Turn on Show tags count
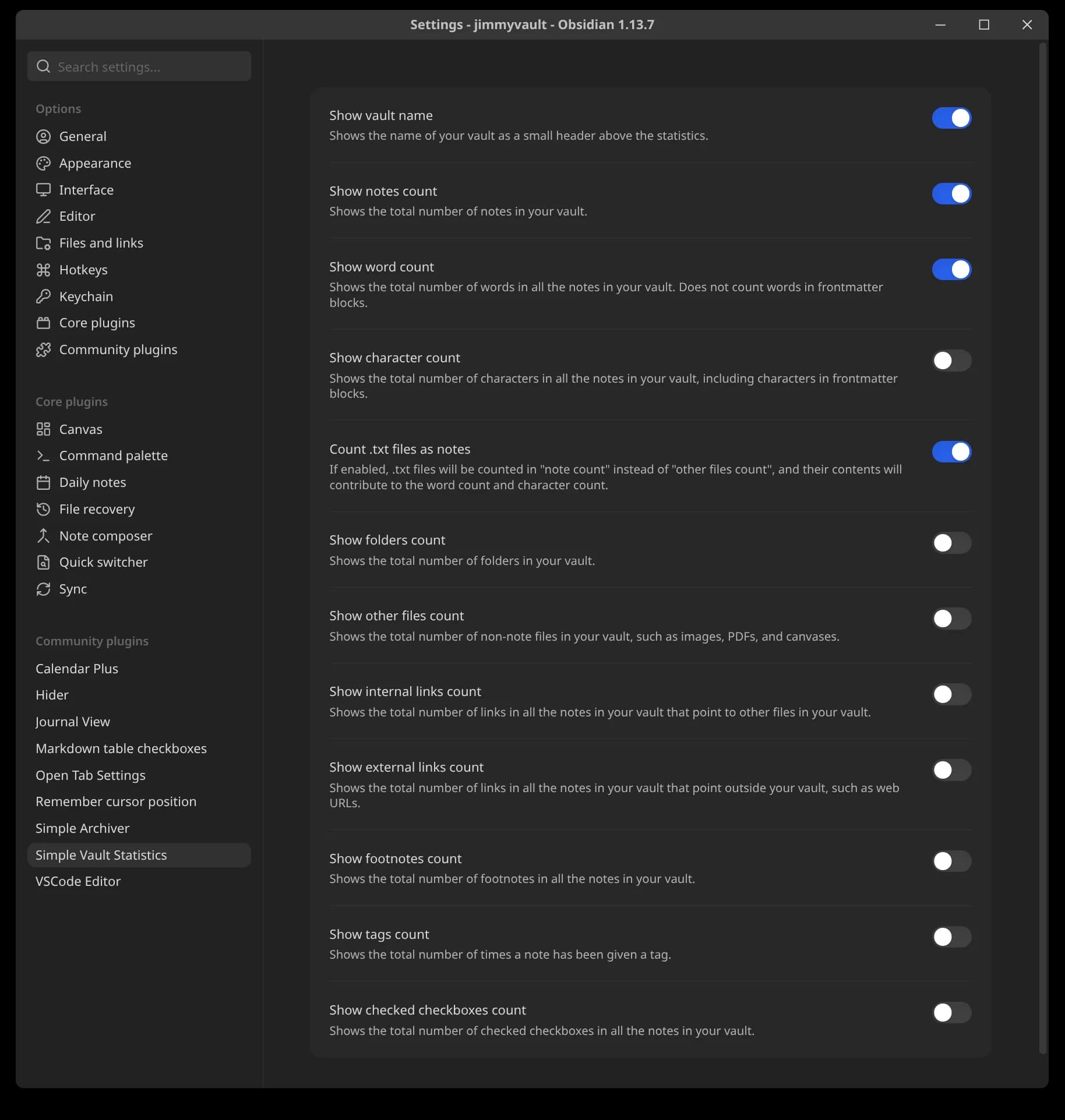 (951, 937)
